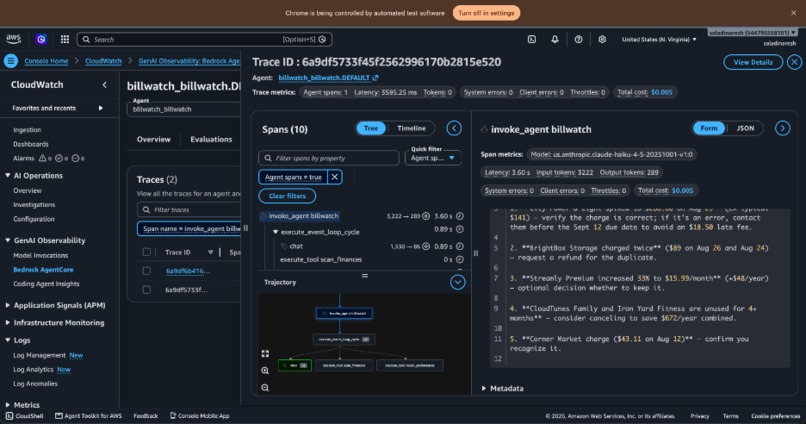
Task: Tick the select-all traces header checkbox
Action: tap(146, 252)
